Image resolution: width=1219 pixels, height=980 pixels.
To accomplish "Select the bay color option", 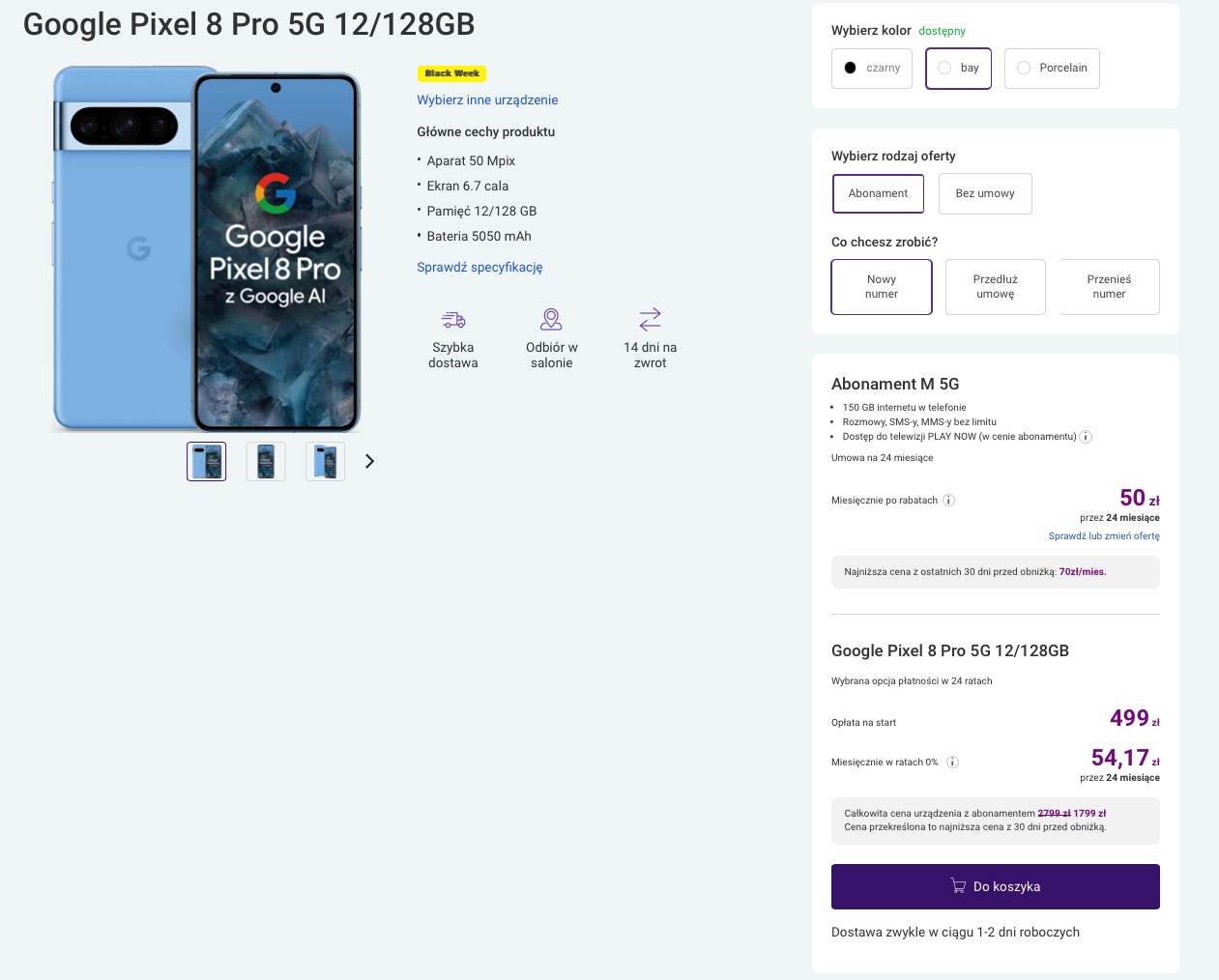I will pos(958,69).
